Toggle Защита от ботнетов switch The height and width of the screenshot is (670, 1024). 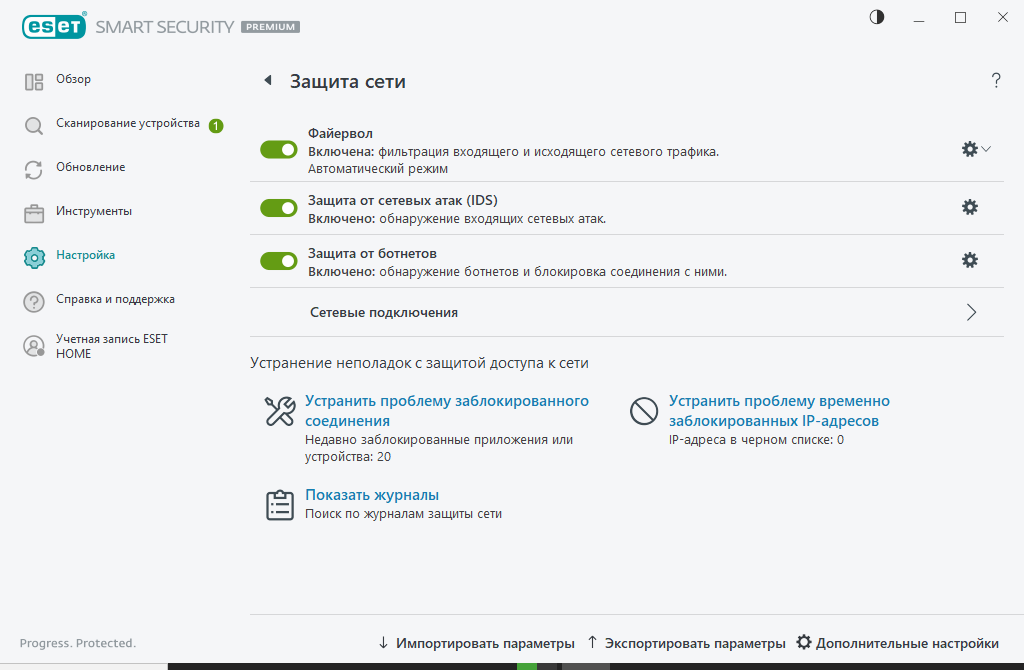279,261
